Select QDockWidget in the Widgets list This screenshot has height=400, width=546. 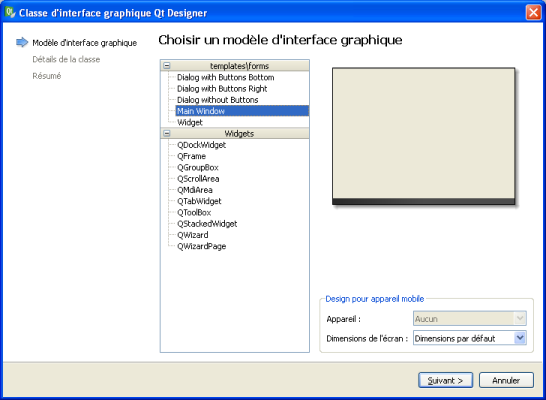tap(202, 145)
